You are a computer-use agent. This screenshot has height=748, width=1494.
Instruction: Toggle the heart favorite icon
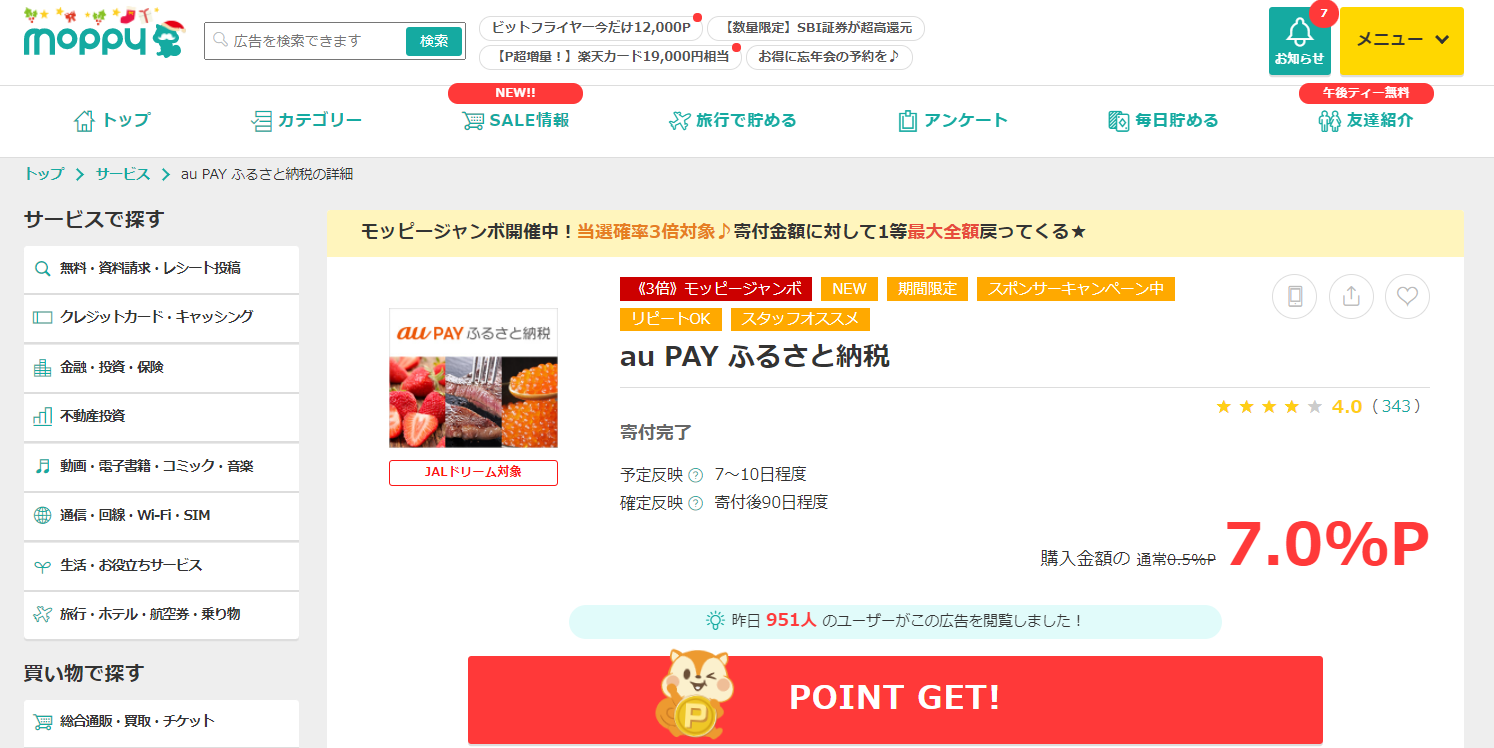coord(1407,296)
